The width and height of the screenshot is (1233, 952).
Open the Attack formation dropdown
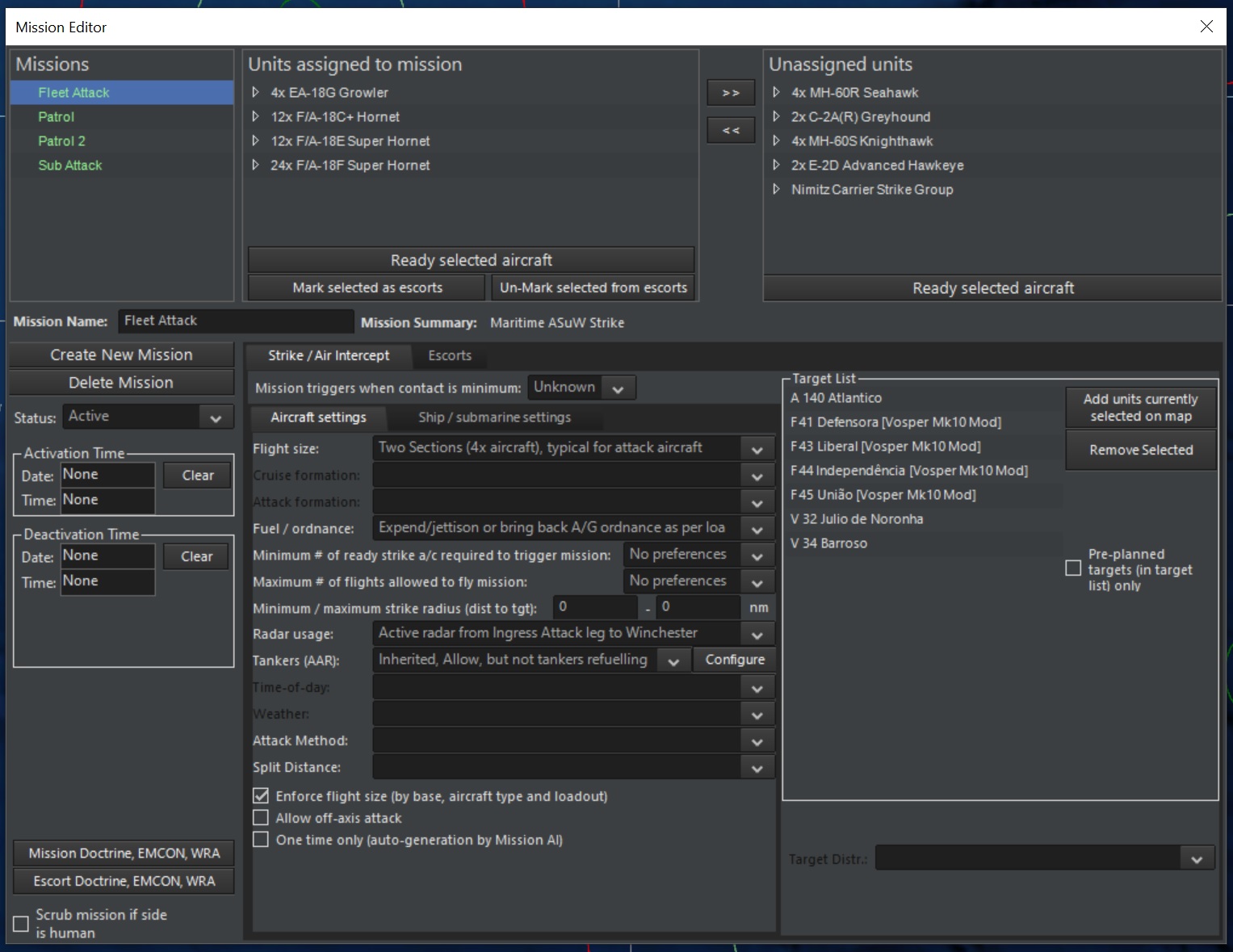pyautogui.click(x=573, y=502)
